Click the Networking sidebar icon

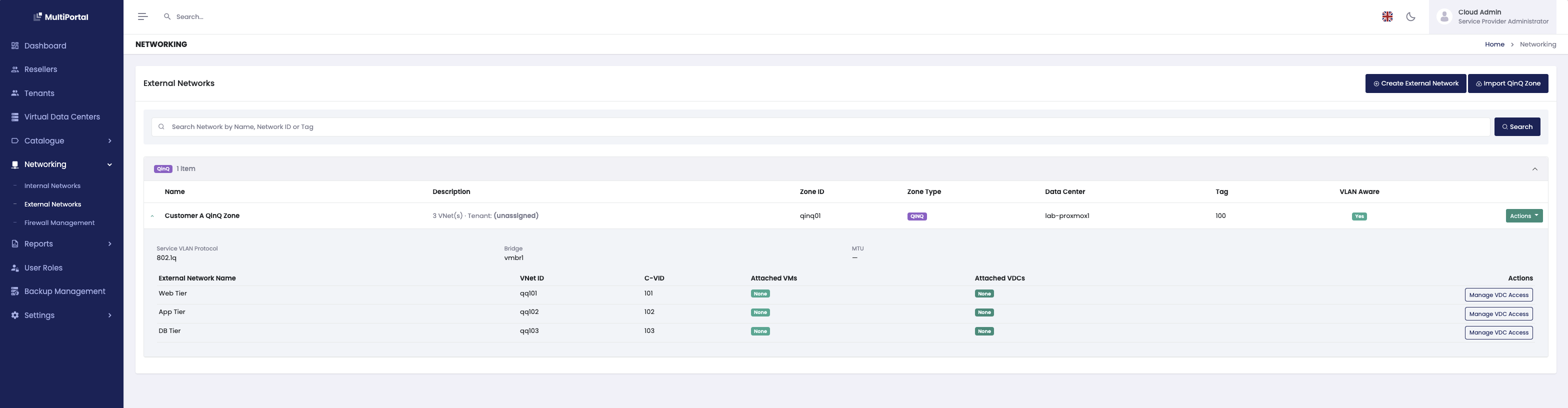(15, 164)
